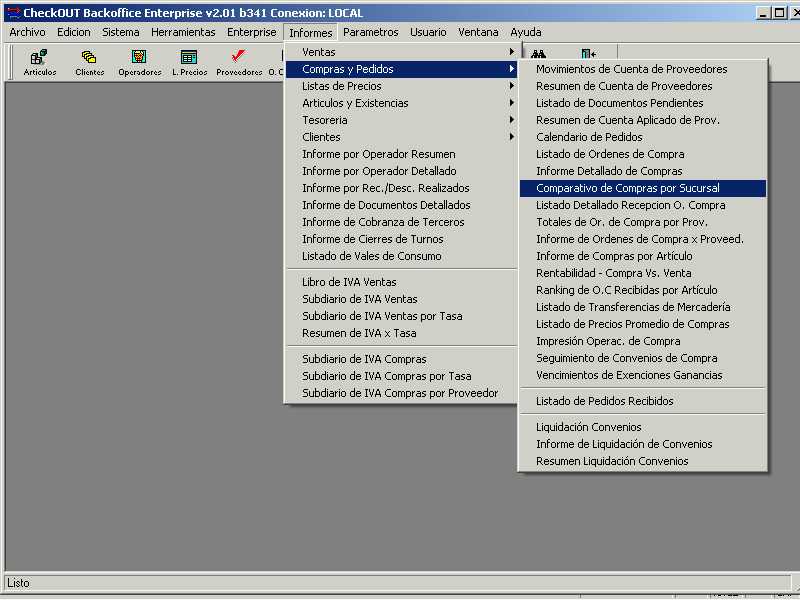
Task: Select Informe de Compras por Artículo
Action: [x=643, y=256]
